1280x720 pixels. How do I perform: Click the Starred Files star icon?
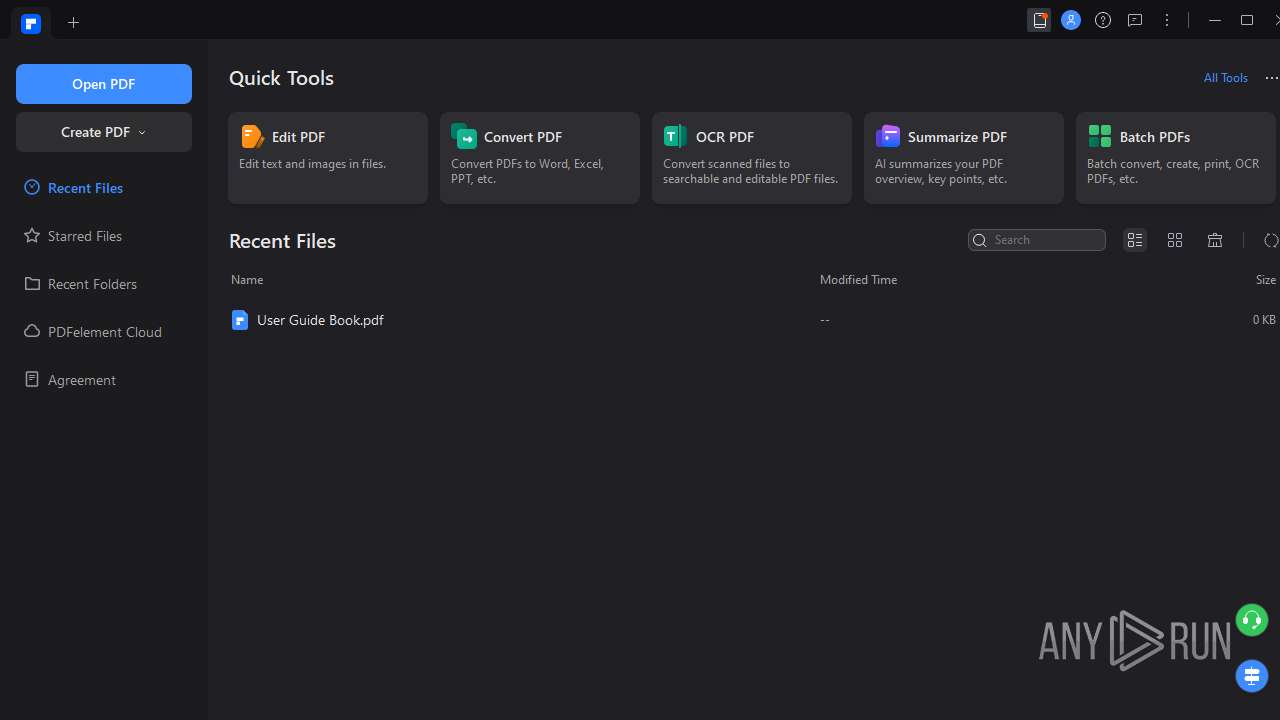(x=32, y=235)
